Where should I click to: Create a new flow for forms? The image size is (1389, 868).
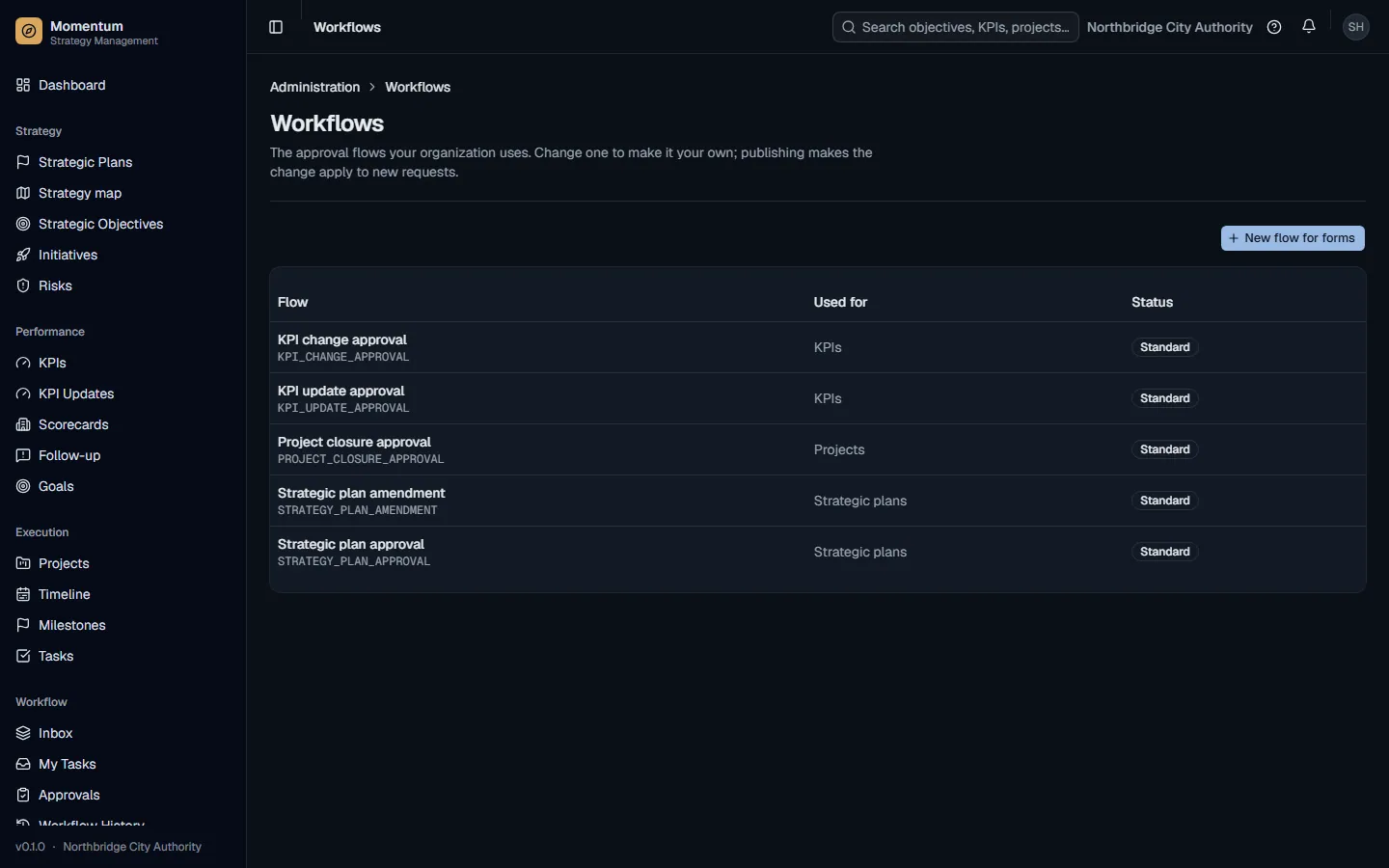pyautogui.click(x=1293, y=238)
